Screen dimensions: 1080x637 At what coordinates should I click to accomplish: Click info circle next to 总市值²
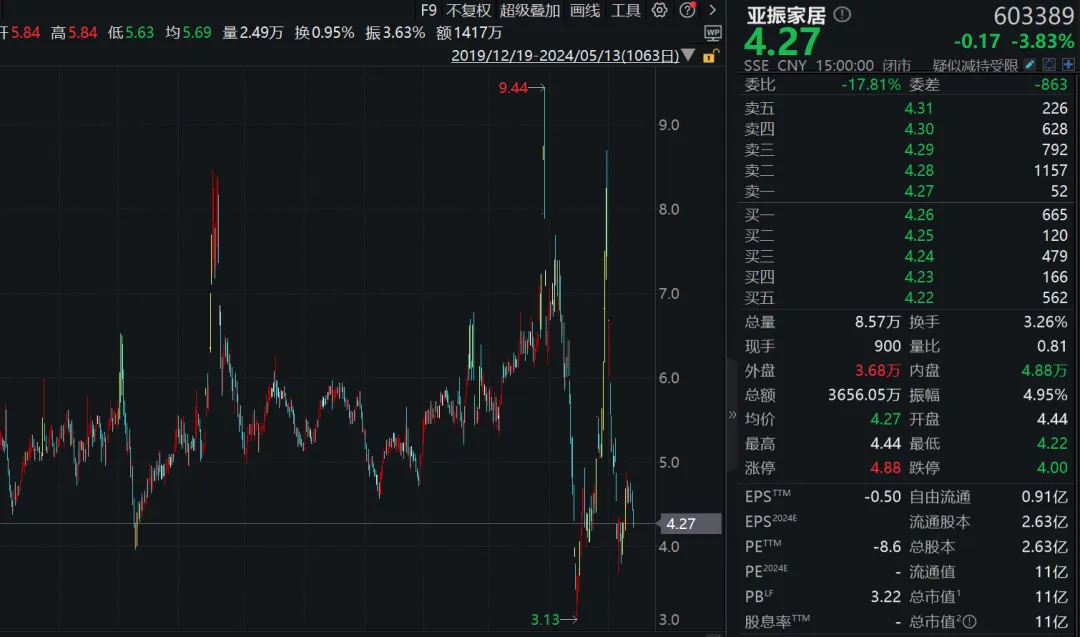point(970,622)
